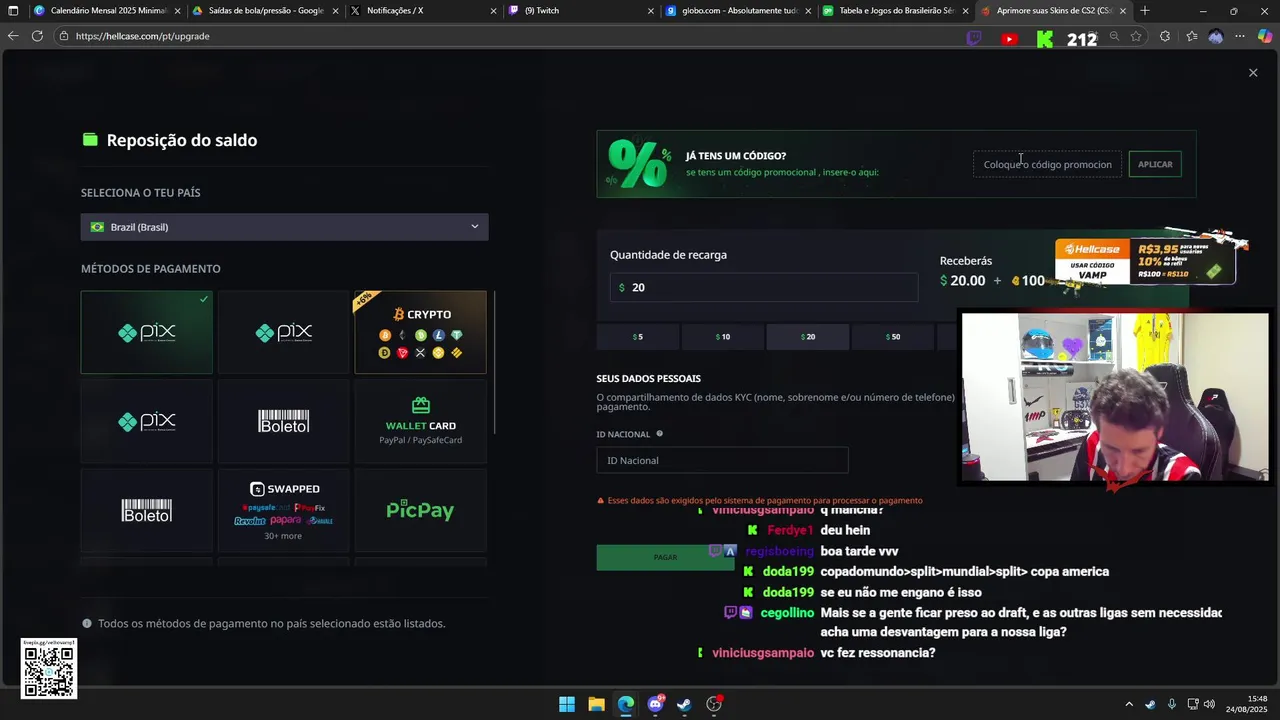Click the ID Nacional info icon

pyautogui.click(x=660, y=434)
